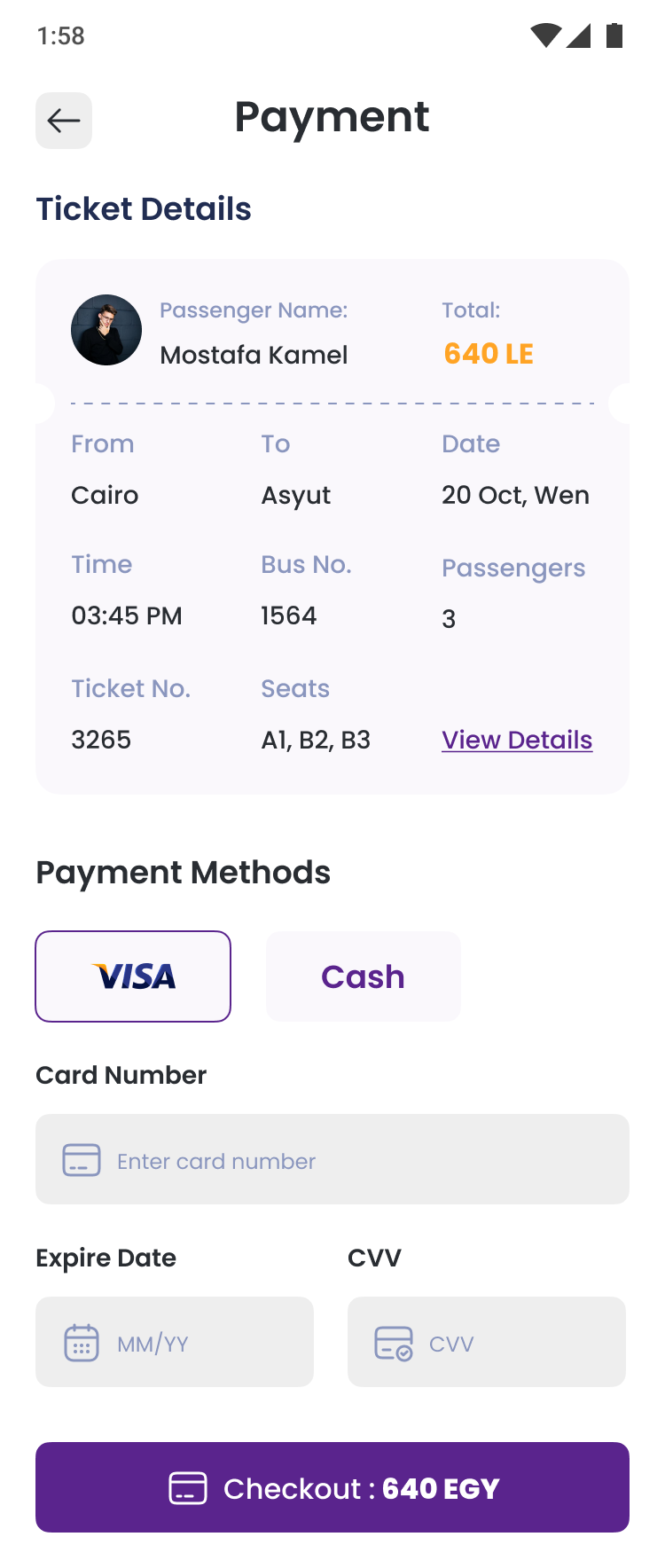The height and width of the screenshot is (1568, 665).
Task: Tap the status bar clock
Action: click(61, 35)
